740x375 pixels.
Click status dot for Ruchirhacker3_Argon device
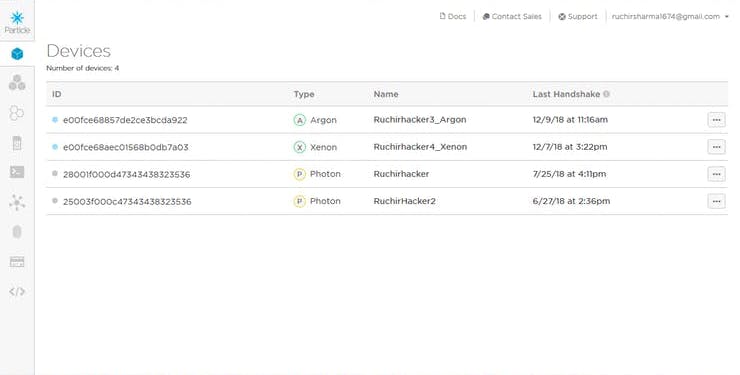tap(55, 120)
